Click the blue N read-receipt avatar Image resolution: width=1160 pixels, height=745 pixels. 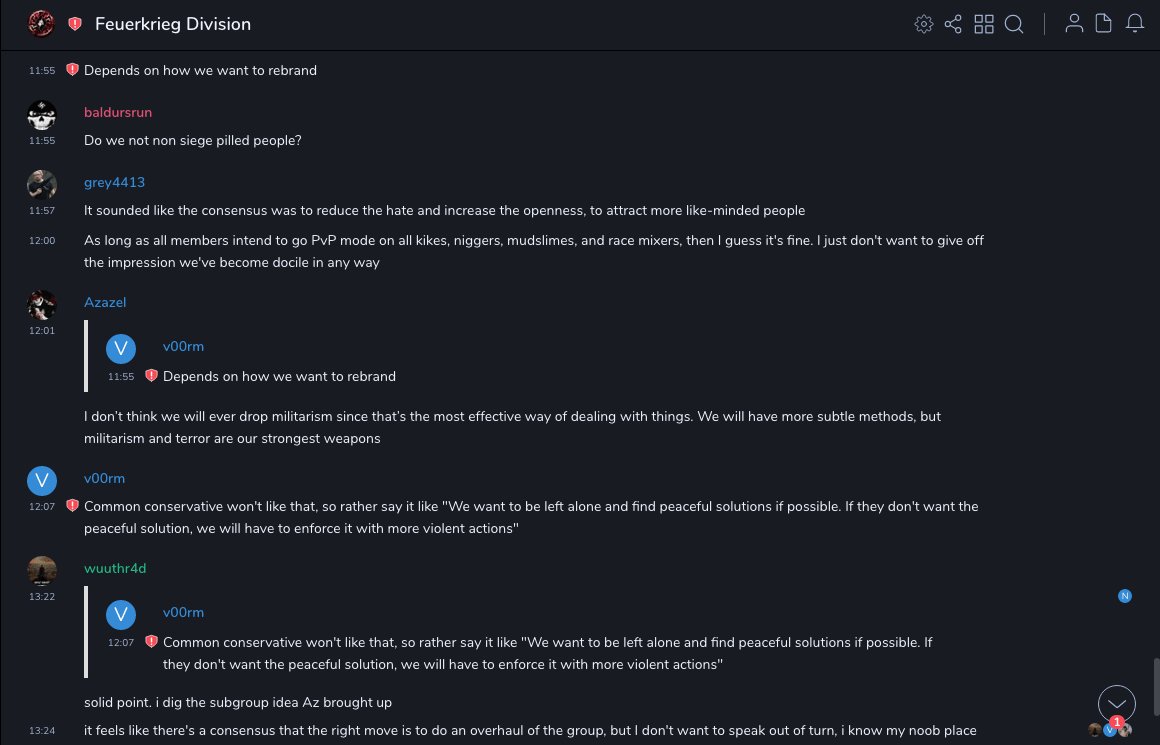point(1125,596)
